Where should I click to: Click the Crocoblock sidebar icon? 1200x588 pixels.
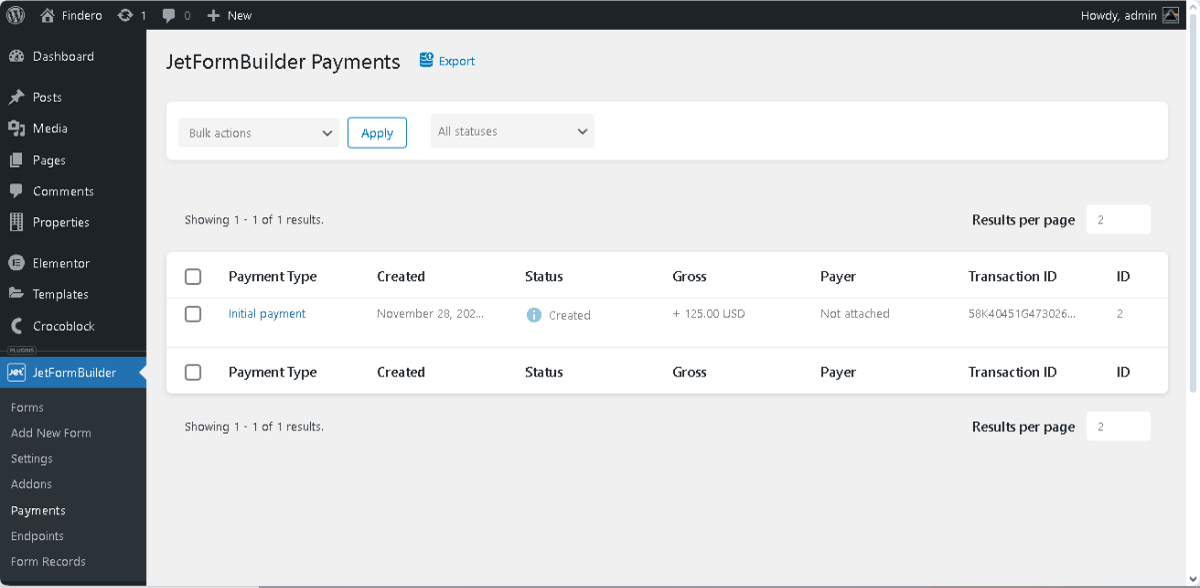point(16,325)
